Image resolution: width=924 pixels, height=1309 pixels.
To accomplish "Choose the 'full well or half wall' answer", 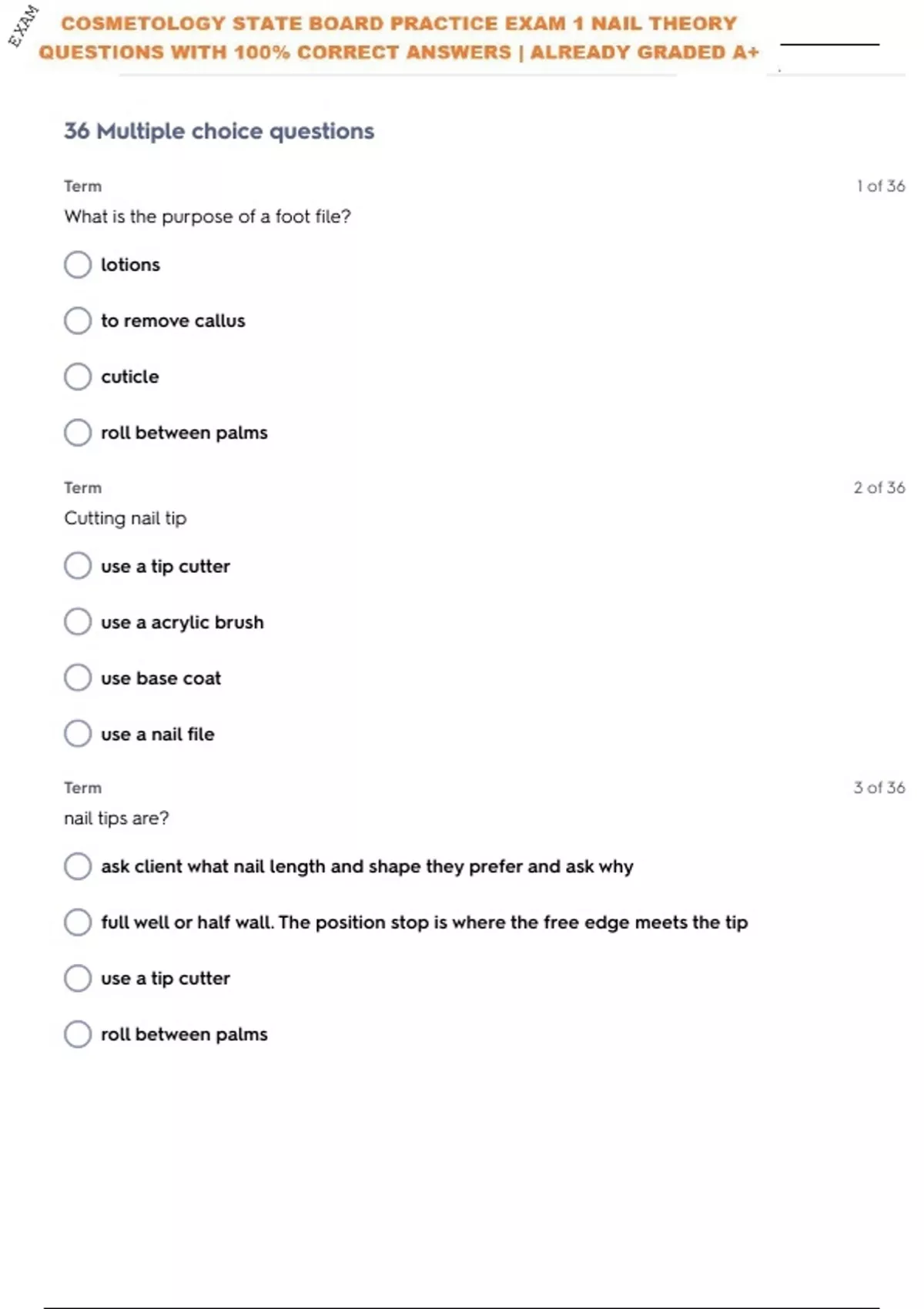I will pos(78,922).
